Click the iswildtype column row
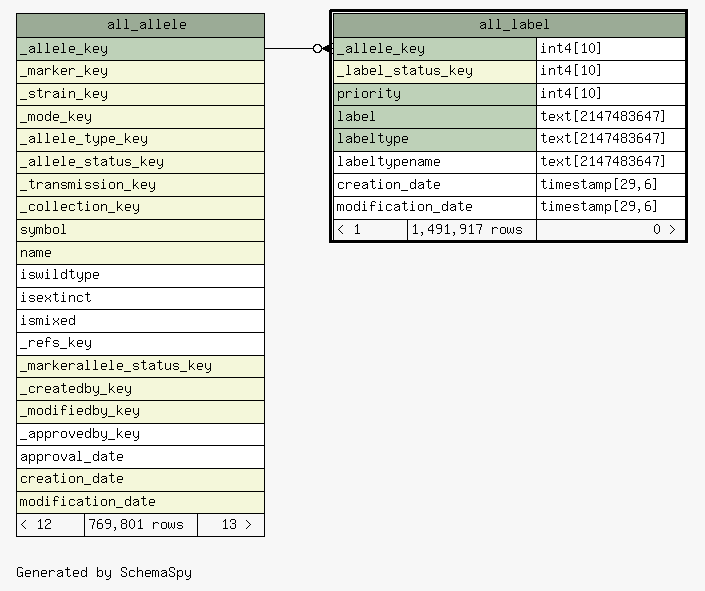Screen dimensions: 705x591 [x=140, y=275]
